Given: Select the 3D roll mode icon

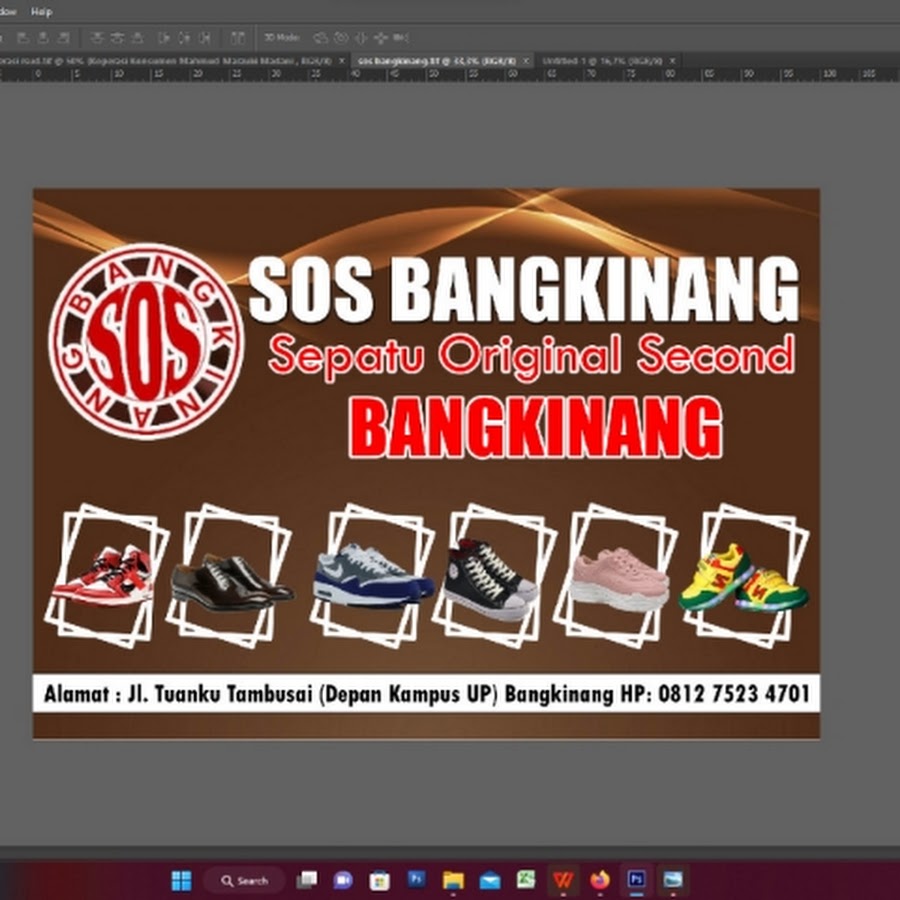Looking at the screenshot, I should coord(341,38).
